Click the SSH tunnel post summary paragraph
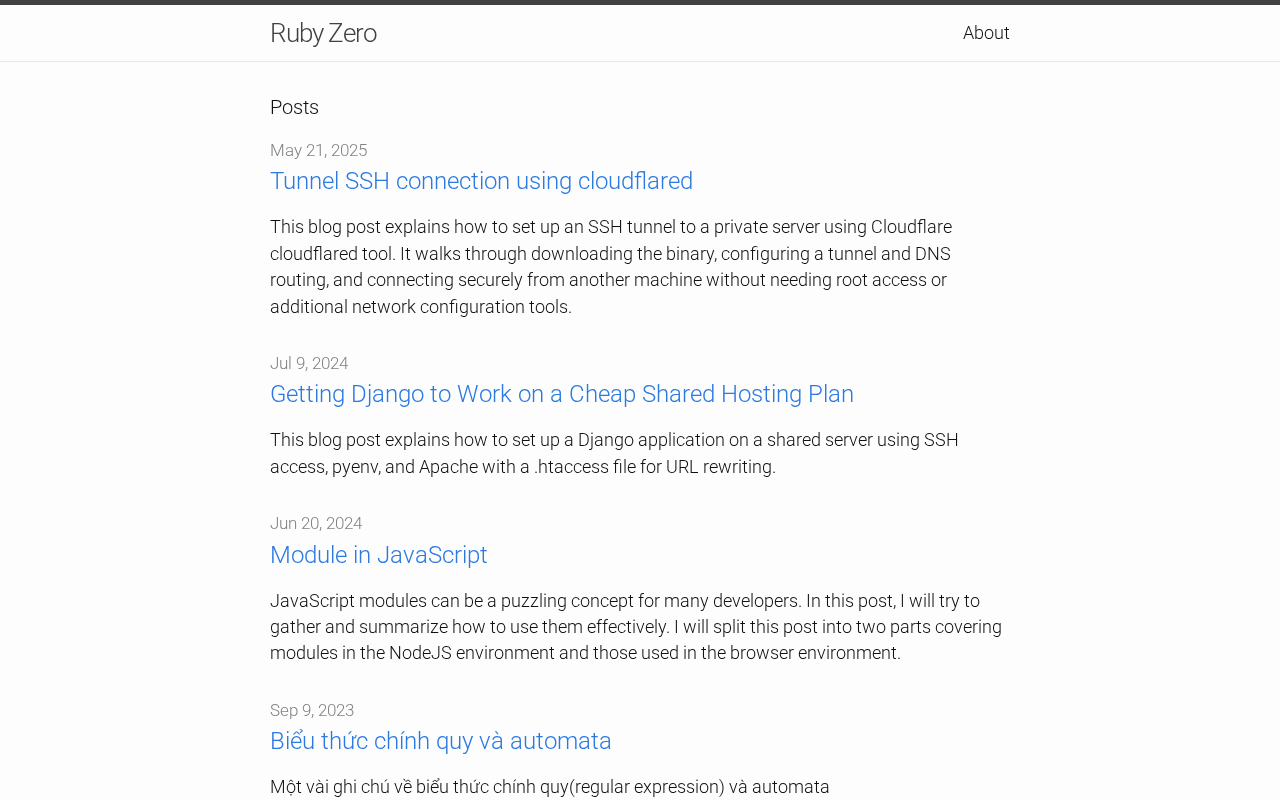1280x800 pixels. pyautogui.click(x=610, y=267)
